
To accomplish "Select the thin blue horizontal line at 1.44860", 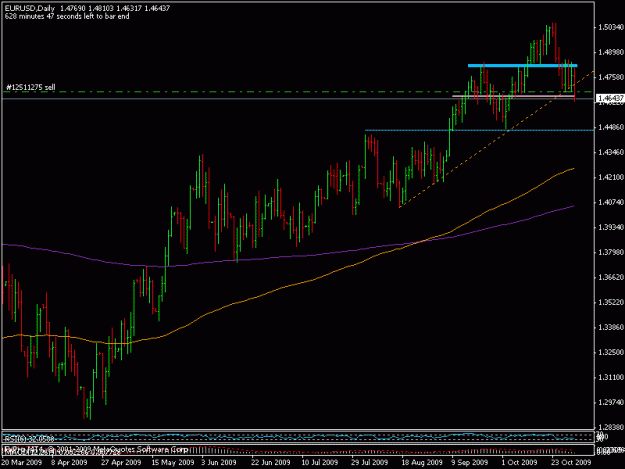I will [479, 130].
